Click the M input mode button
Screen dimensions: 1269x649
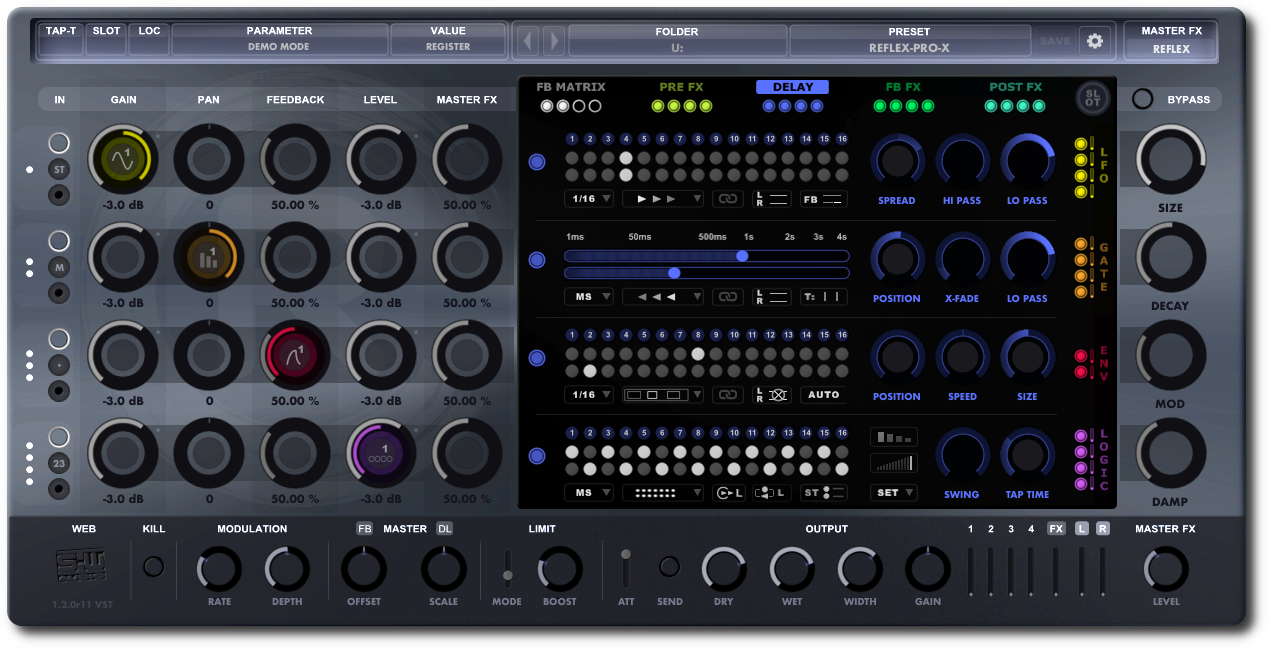coord(59,268)
